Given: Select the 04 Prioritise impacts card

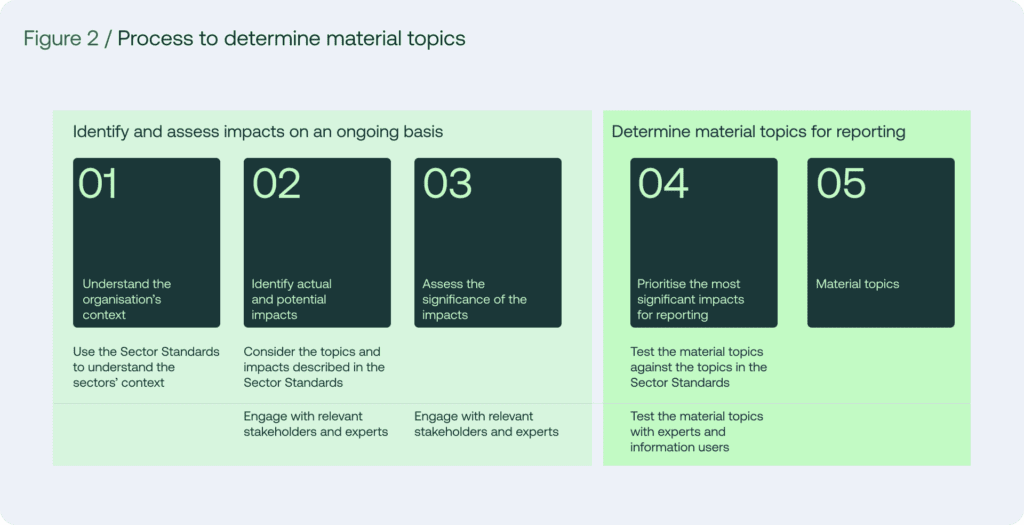Looking at the screenshot, I should (704, 242).
